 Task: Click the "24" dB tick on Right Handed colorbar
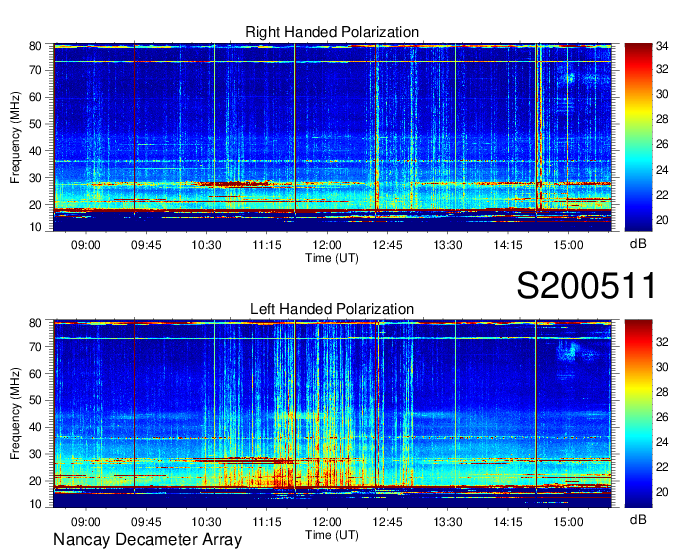662,170
